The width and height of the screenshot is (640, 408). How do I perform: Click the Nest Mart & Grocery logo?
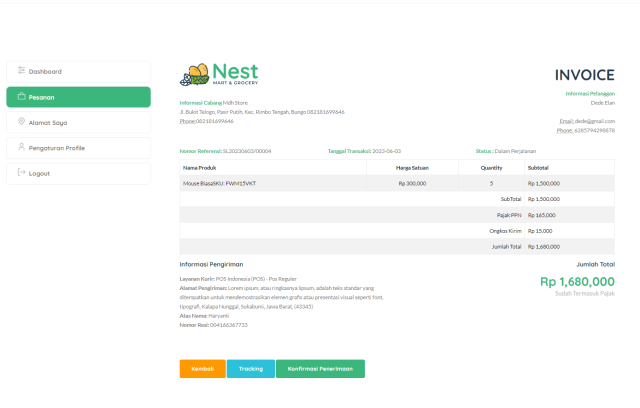click(219, 75)
